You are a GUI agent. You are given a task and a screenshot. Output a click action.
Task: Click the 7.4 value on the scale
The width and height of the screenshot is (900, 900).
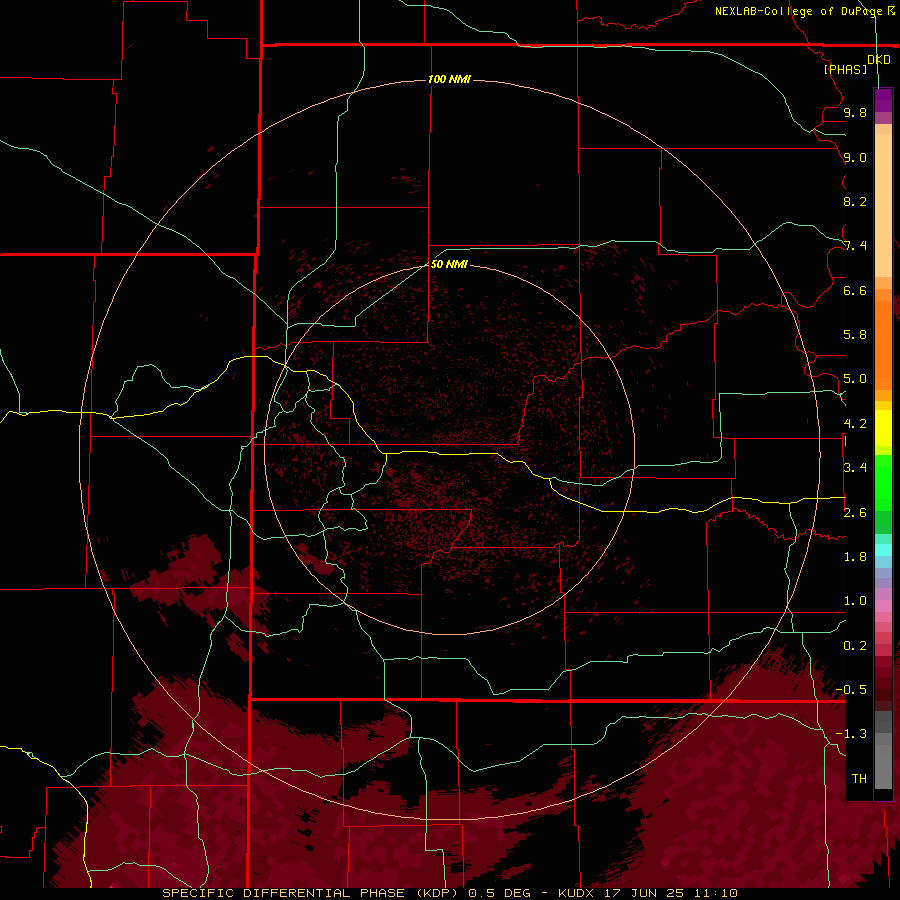point(855,246)
